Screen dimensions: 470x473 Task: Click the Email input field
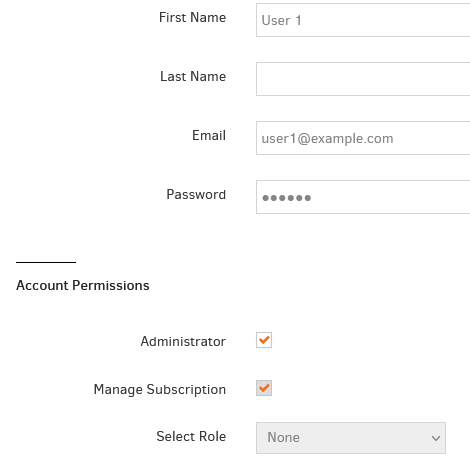(x=363, y=138)
